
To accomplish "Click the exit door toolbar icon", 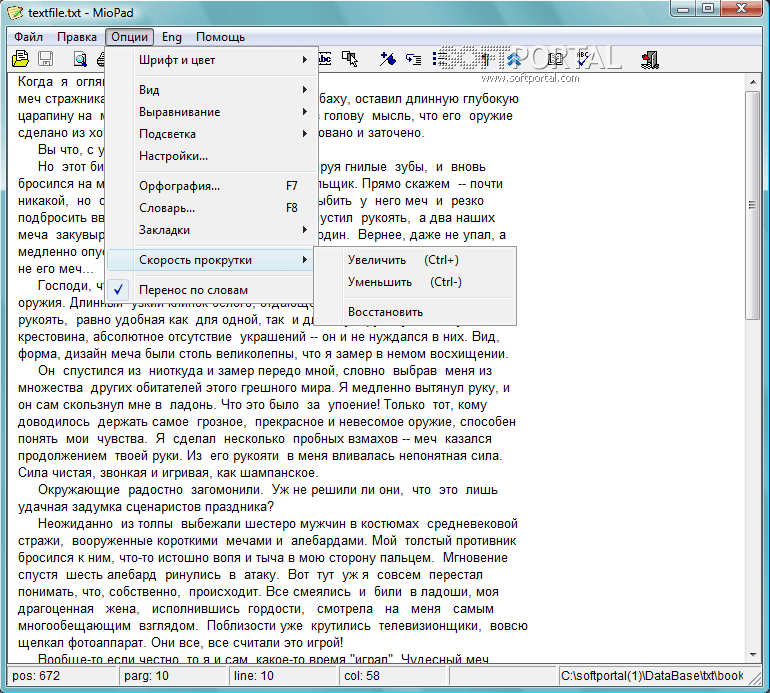I will [x=650, y=59].
